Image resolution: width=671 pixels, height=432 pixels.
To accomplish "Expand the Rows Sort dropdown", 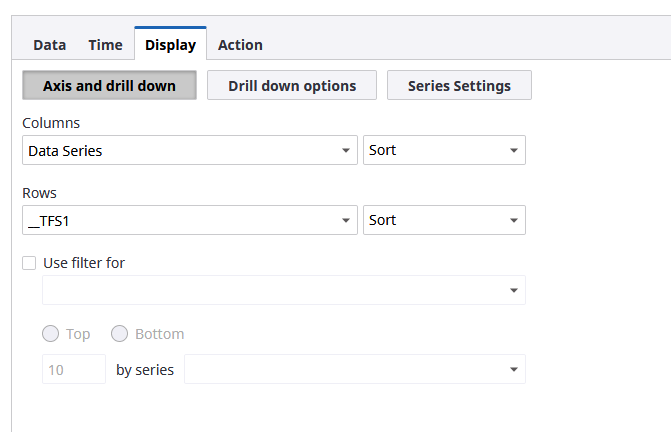I will [x=443, y=221].
